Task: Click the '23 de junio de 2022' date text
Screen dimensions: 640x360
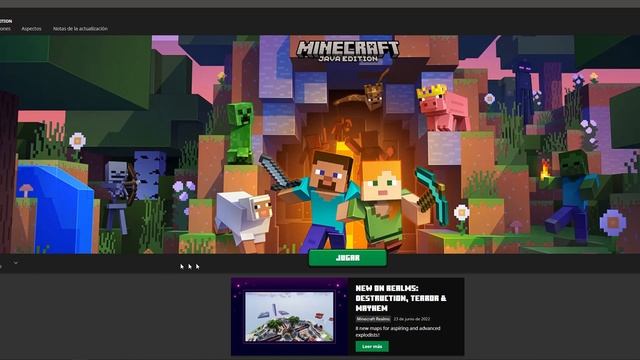Action: pos(411,319)
